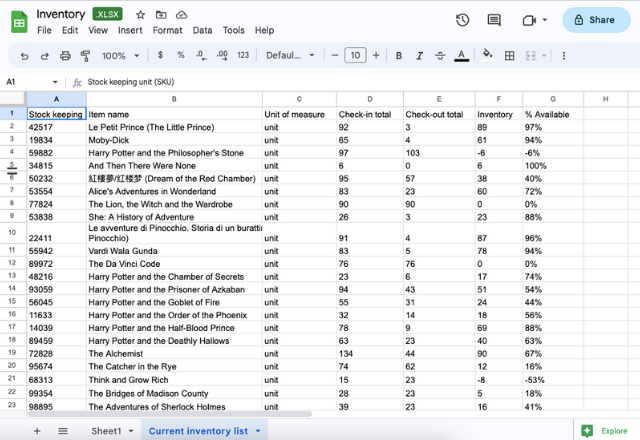Image resolution: width=640 pixels, height=440 pixels.
Task: Decrease decimal places icon
Action: pos(201,56)
